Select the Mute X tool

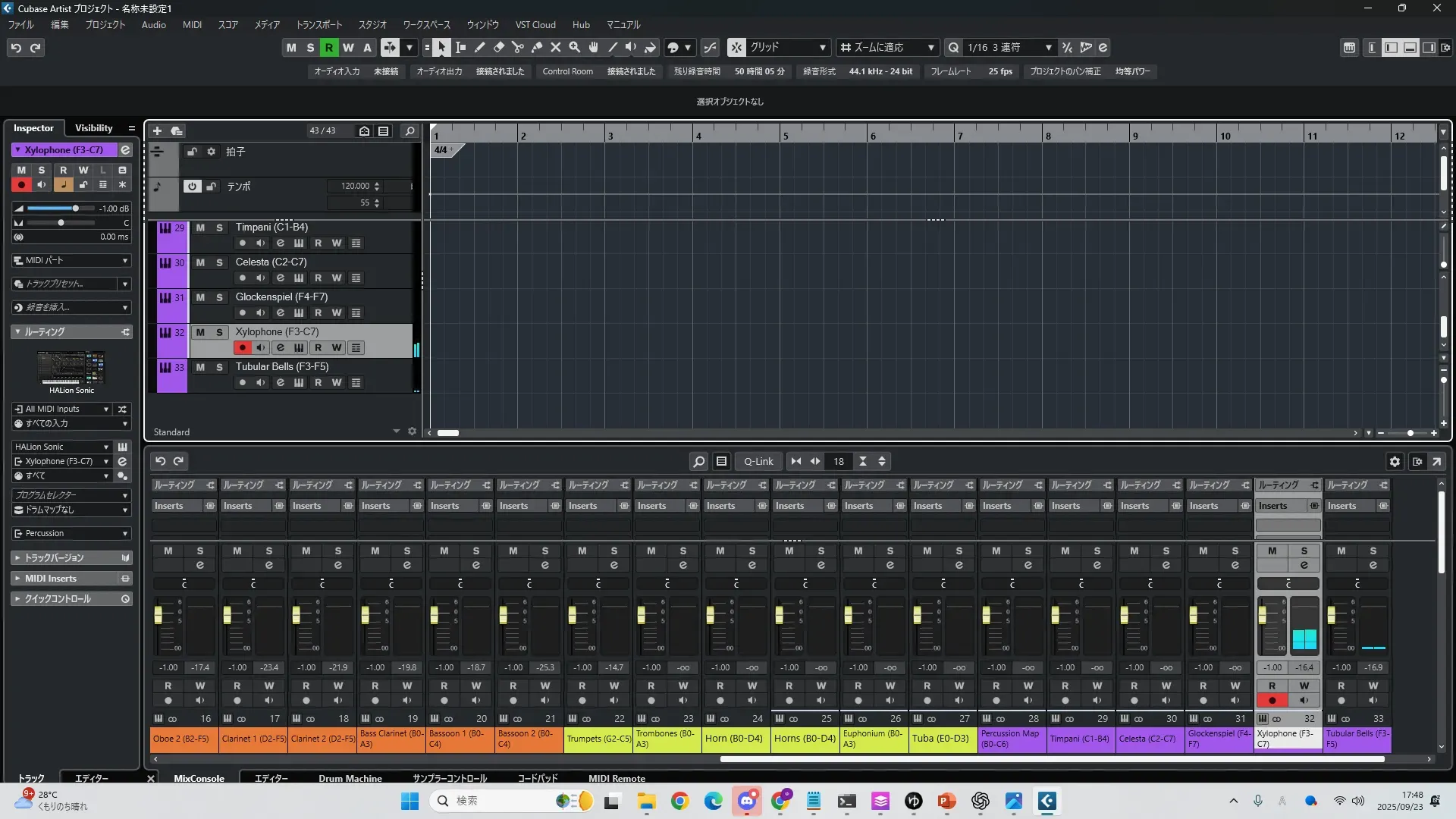coord(556,48)
